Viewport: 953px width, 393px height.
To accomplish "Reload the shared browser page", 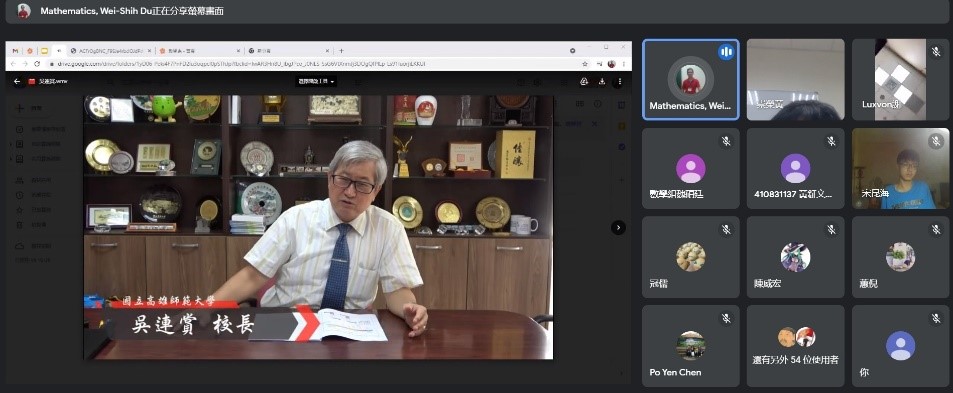I will pyautogui.click(x=38, y=64).
